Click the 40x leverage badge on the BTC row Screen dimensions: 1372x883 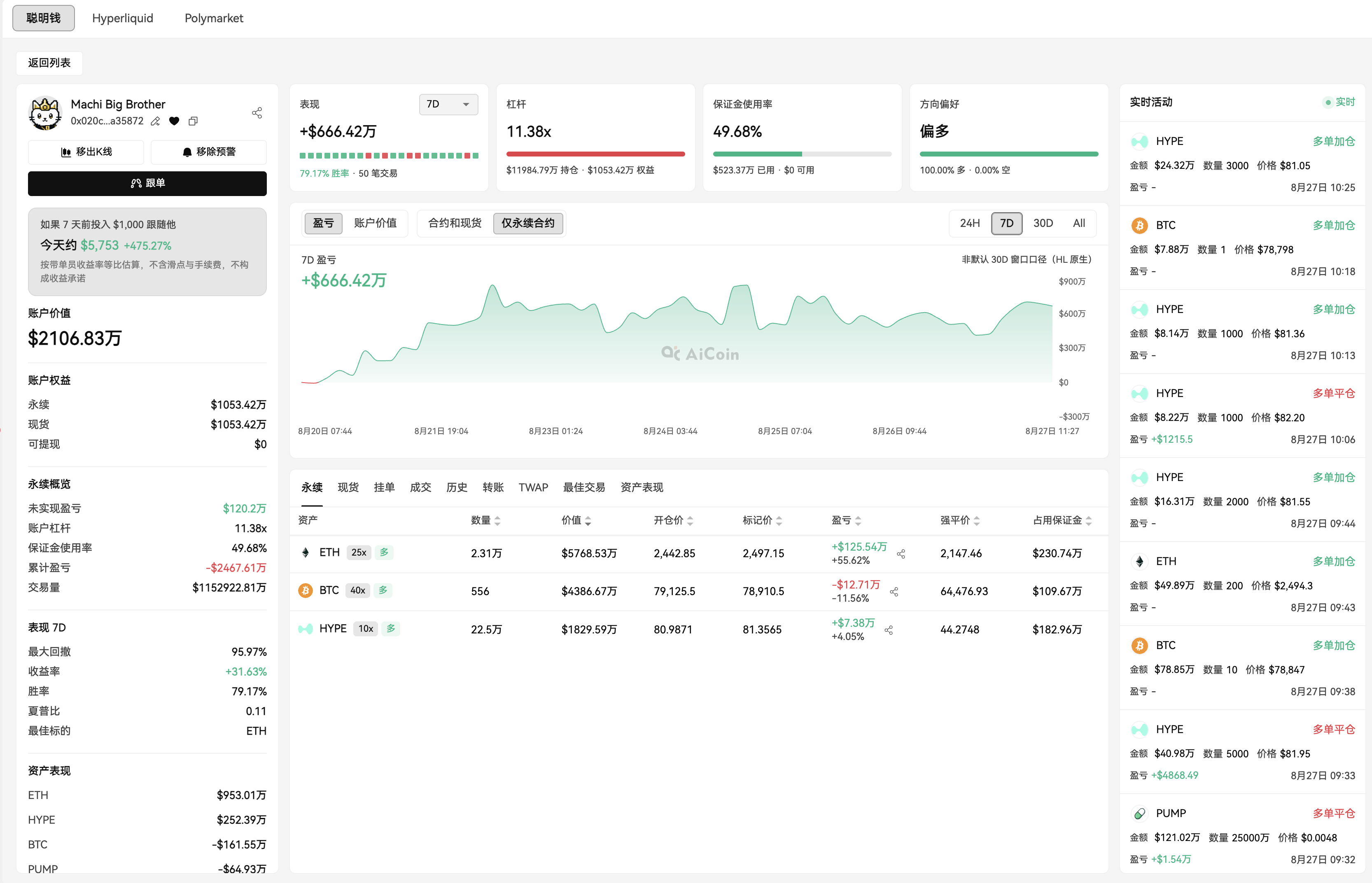tap(357, 591)
